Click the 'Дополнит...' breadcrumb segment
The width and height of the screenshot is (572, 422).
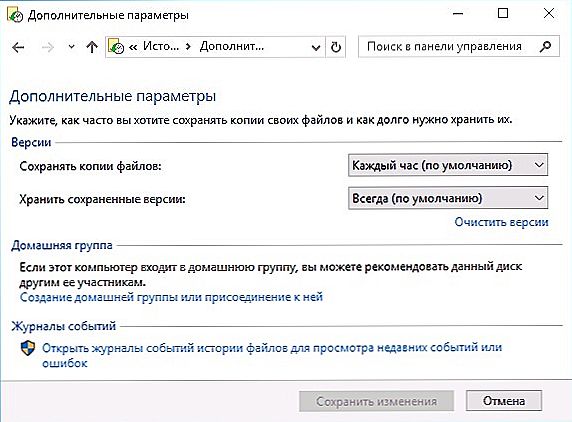pos(232,46)
